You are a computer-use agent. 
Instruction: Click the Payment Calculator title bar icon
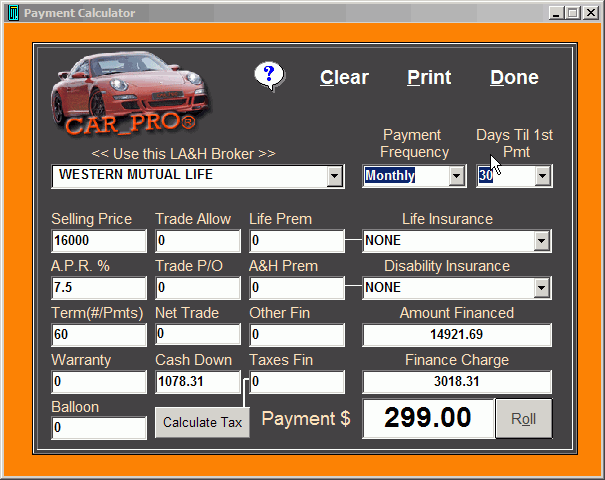pyautogui.click(x=13, y=13)
